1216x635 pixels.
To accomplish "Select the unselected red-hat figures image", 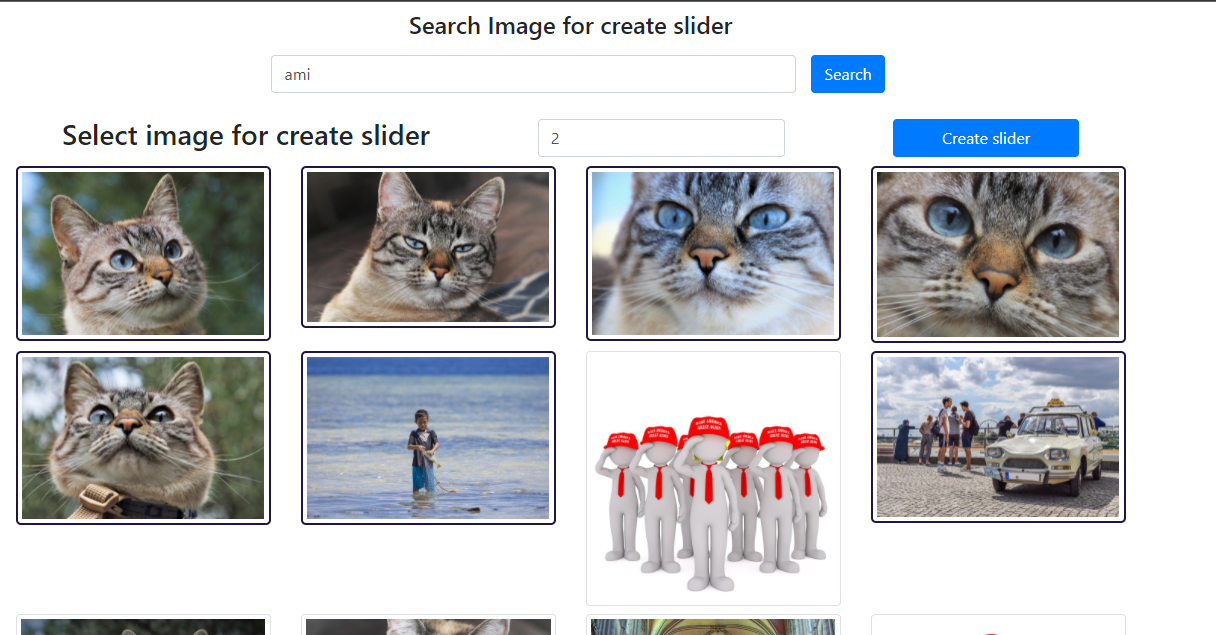I will coord(713,478).
